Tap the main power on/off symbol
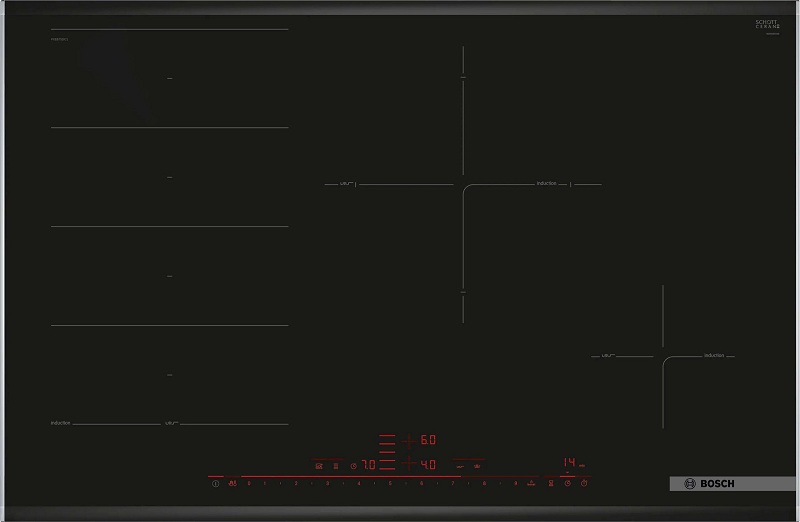The width and height of the screenshot is (800, 522). [x=215, y=483]
